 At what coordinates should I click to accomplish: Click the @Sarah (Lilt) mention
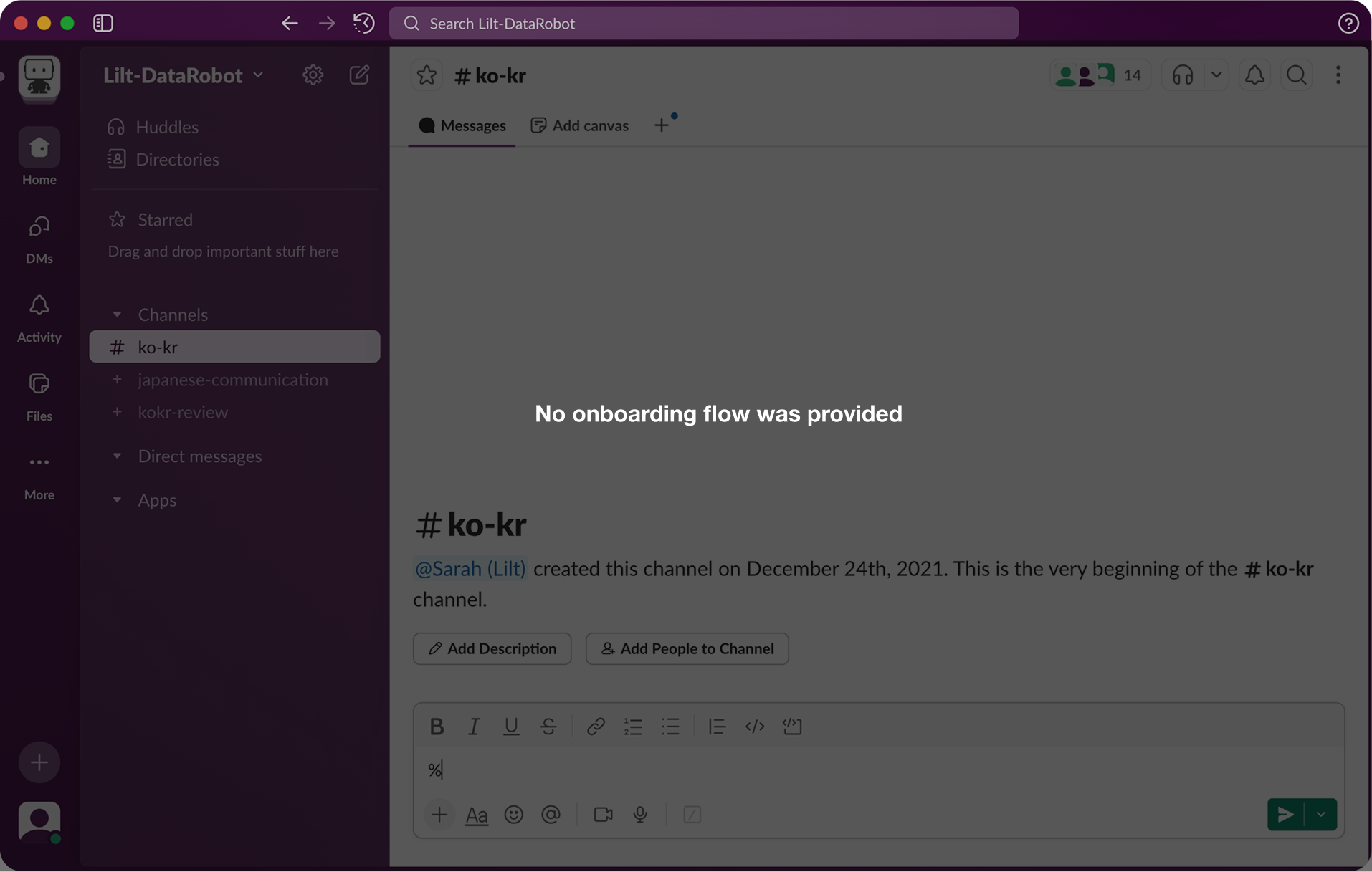(x=470, y=569)
